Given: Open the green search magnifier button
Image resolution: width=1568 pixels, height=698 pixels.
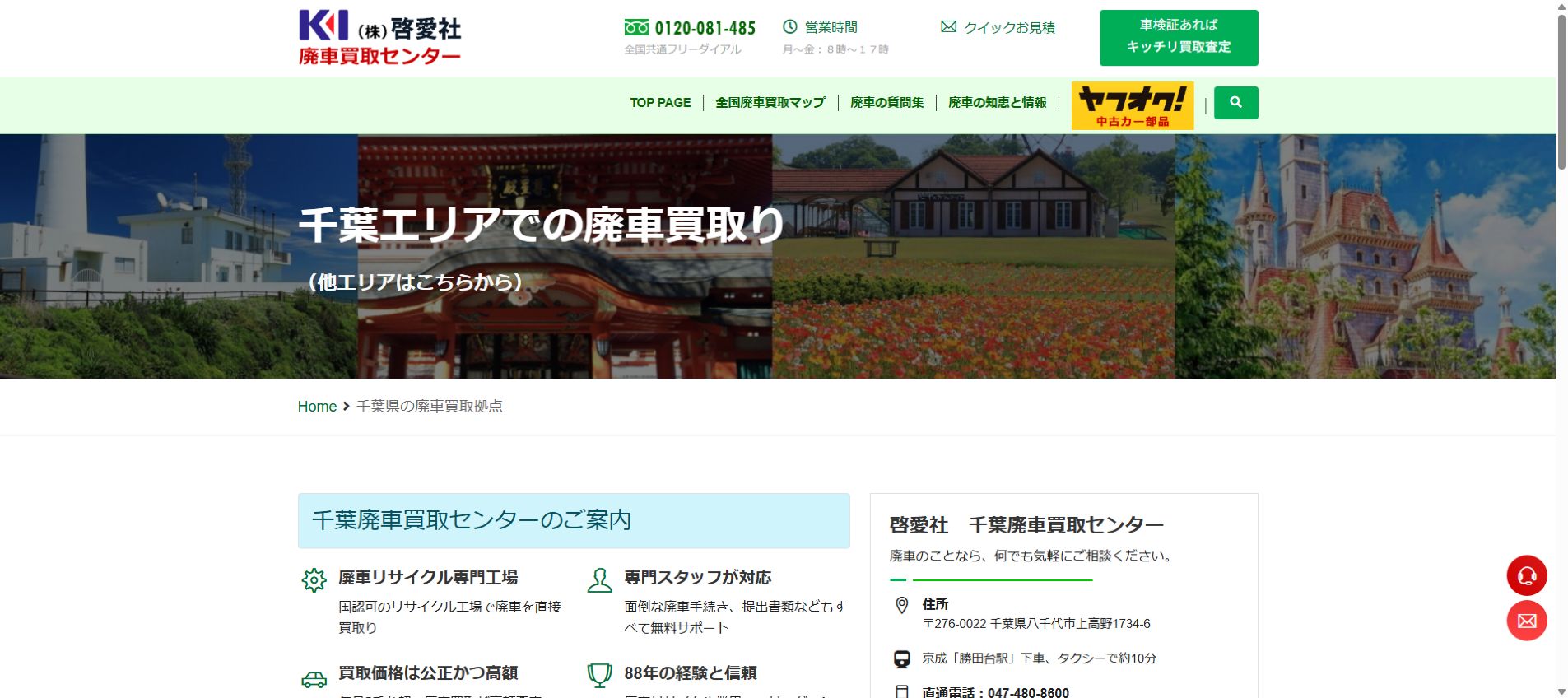Looking at the screenshot, I should (x=1235, y=102).
